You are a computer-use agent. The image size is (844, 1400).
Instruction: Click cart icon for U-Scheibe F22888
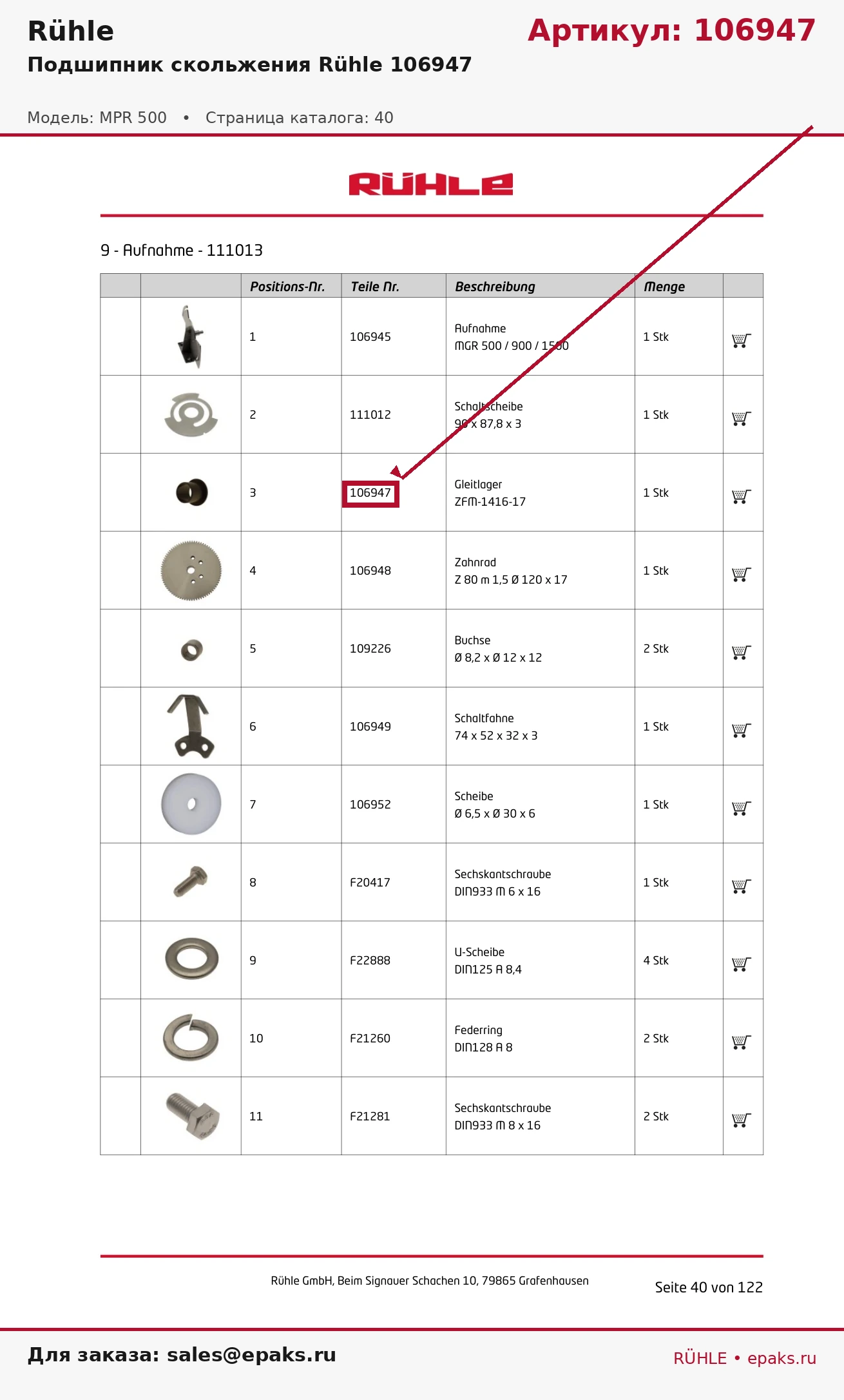tap(742, 964)
